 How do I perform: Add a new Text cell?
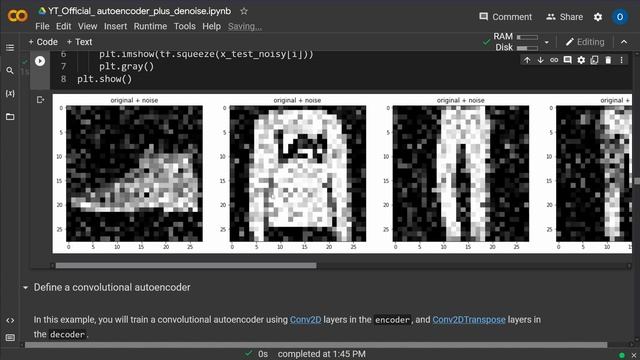tap(79, 42)
